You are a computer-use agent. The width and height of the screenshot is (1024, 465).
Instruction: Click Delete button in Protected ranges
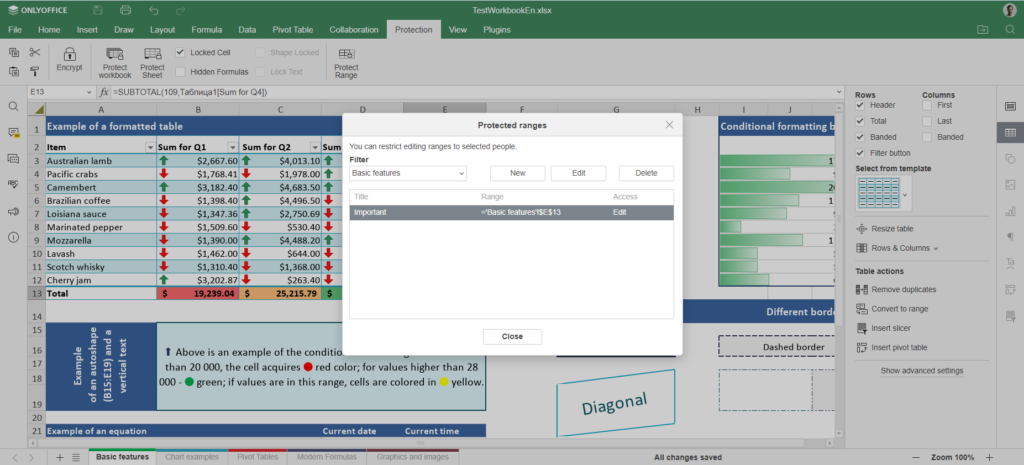tap(646, 173)
